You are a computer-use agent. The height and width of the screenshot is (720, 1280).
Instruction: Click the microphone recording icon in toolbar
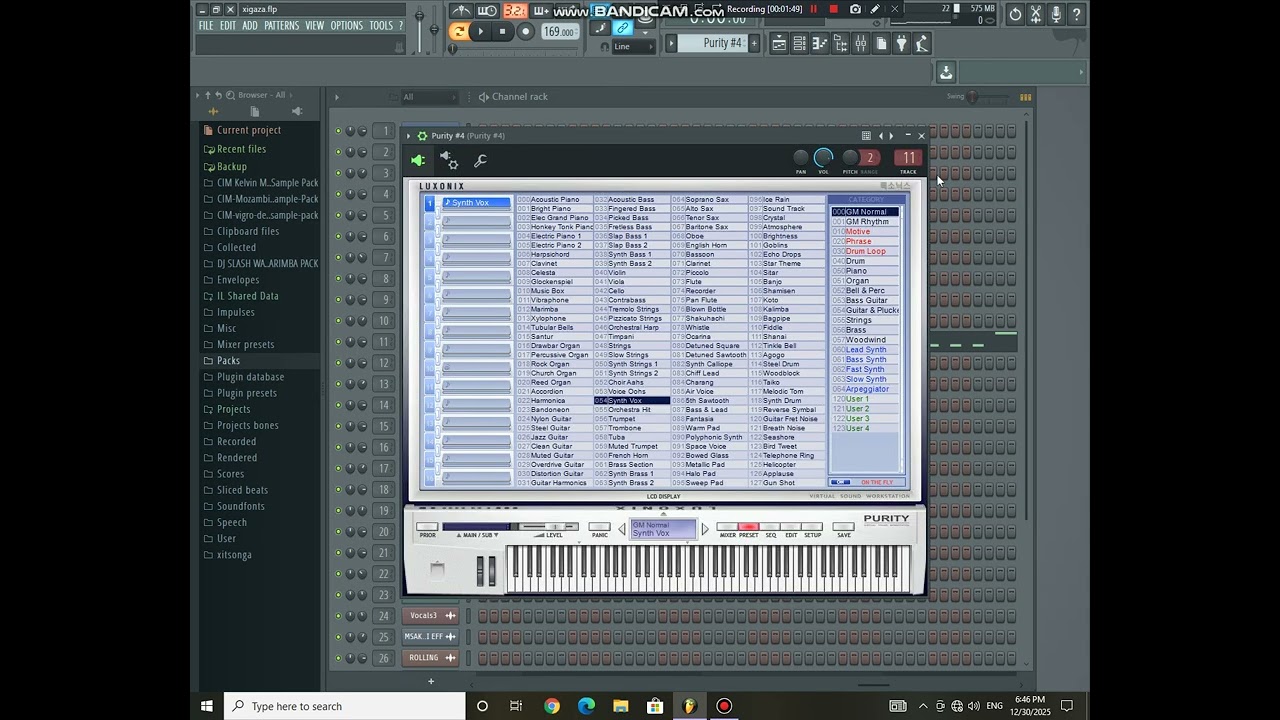click(1056, 14)
